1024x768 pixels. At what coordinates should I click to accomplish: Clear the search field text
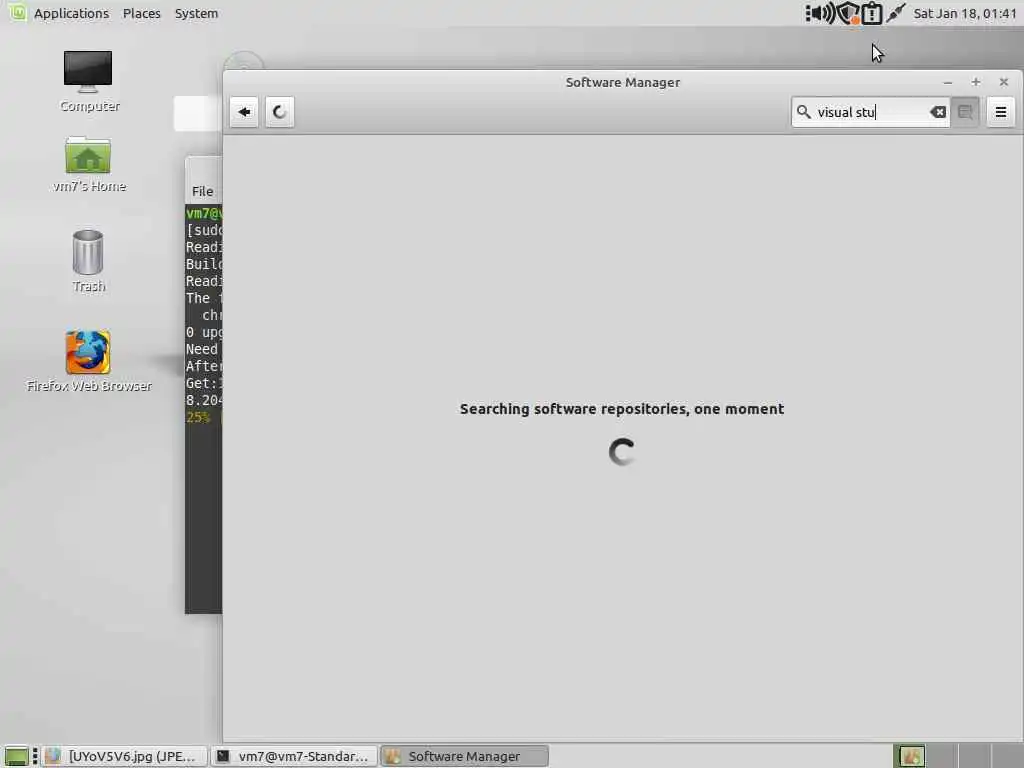[938, 112]
